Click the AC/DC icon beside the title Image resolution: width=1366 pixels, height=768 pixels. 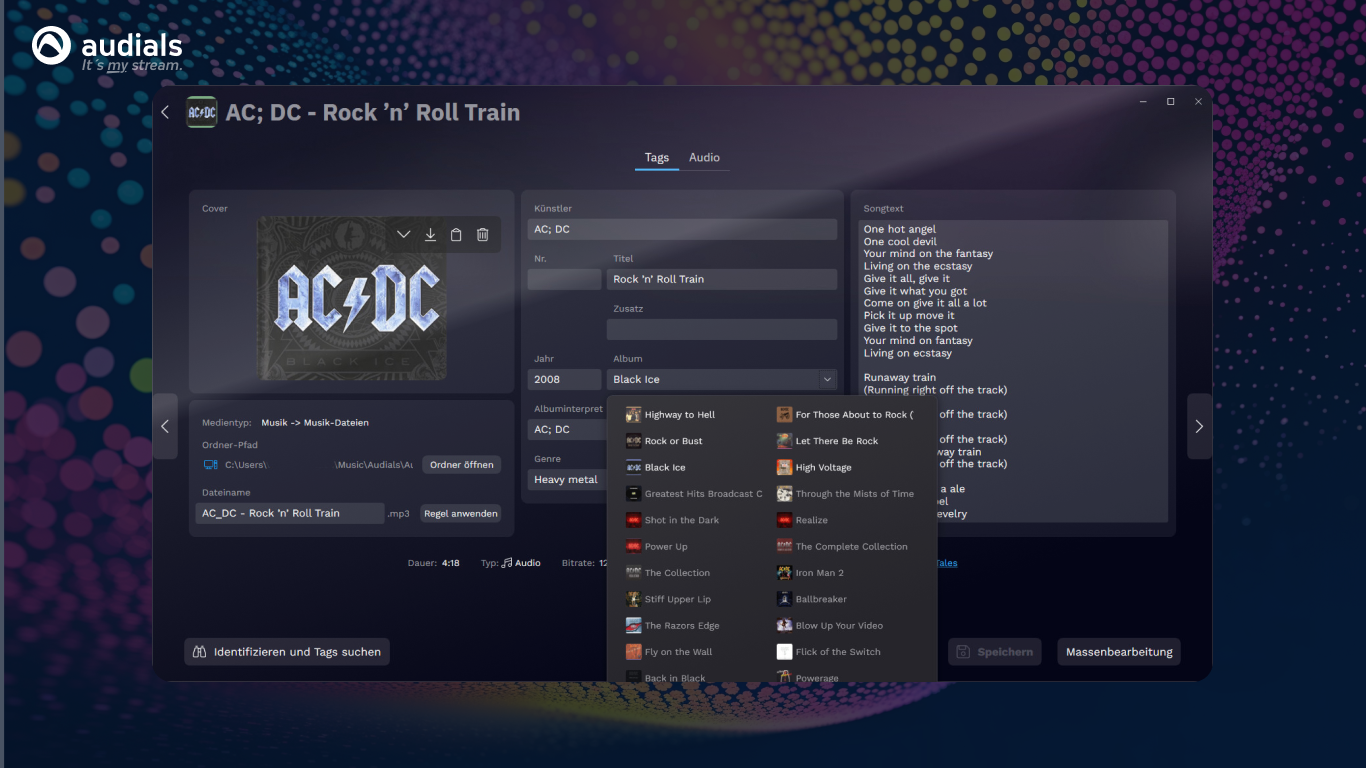(201, 112)
